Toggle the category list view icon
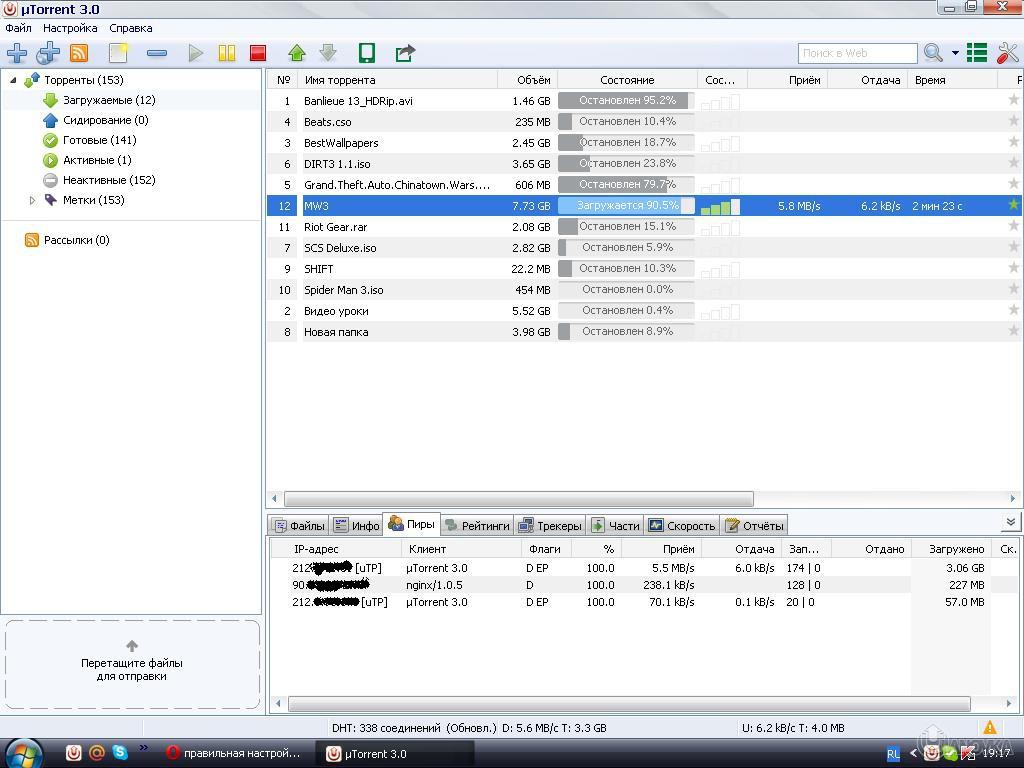The image size is (1024, 768). click(x=977, y=53)
